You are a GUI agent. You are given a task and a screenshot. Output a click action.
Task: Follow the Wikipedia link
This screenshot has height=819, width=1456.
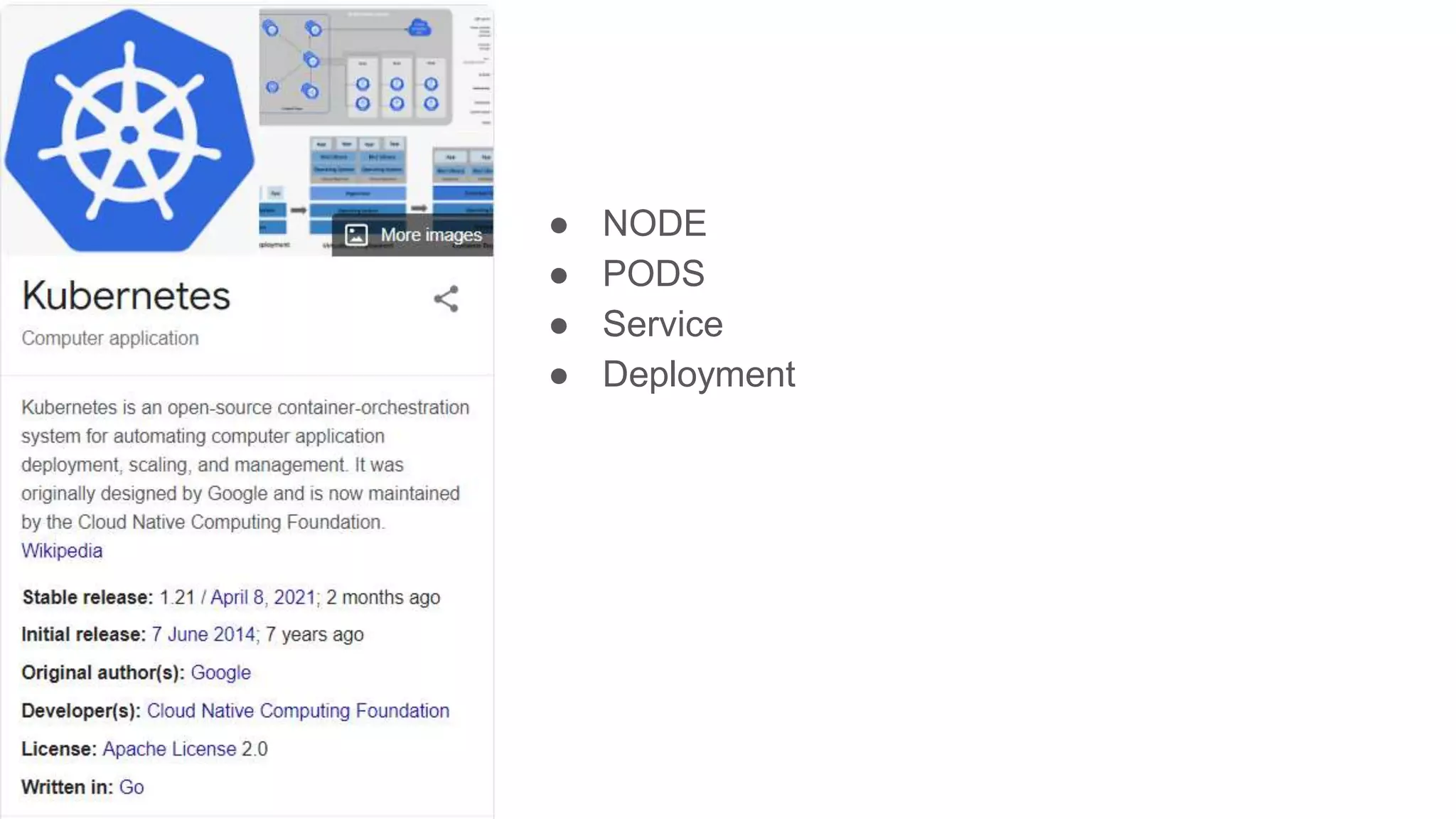pyautogui.click(x=62, y=551)
